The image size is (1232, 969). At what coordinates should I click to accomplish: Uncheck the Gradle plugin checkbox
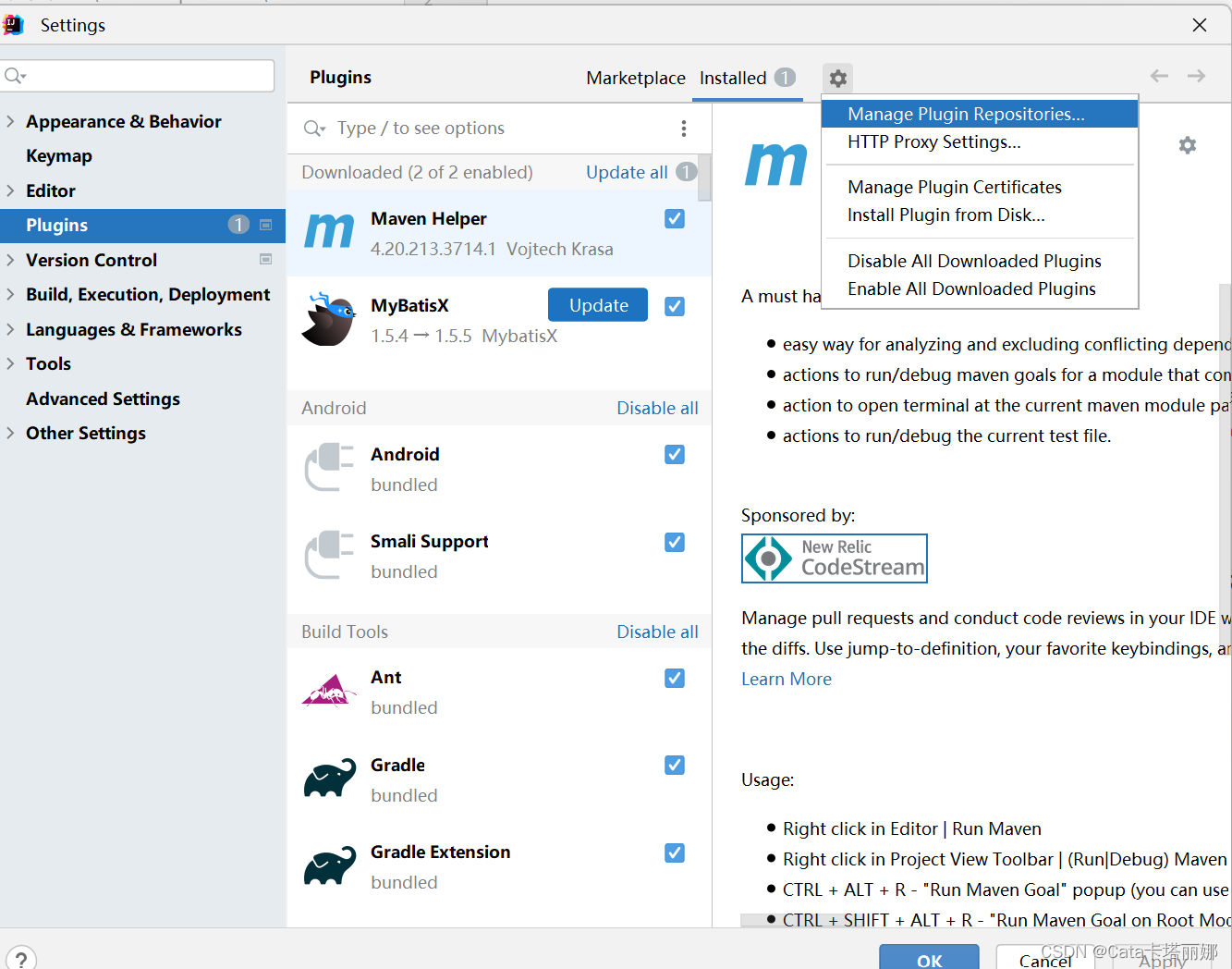point(675,765)
